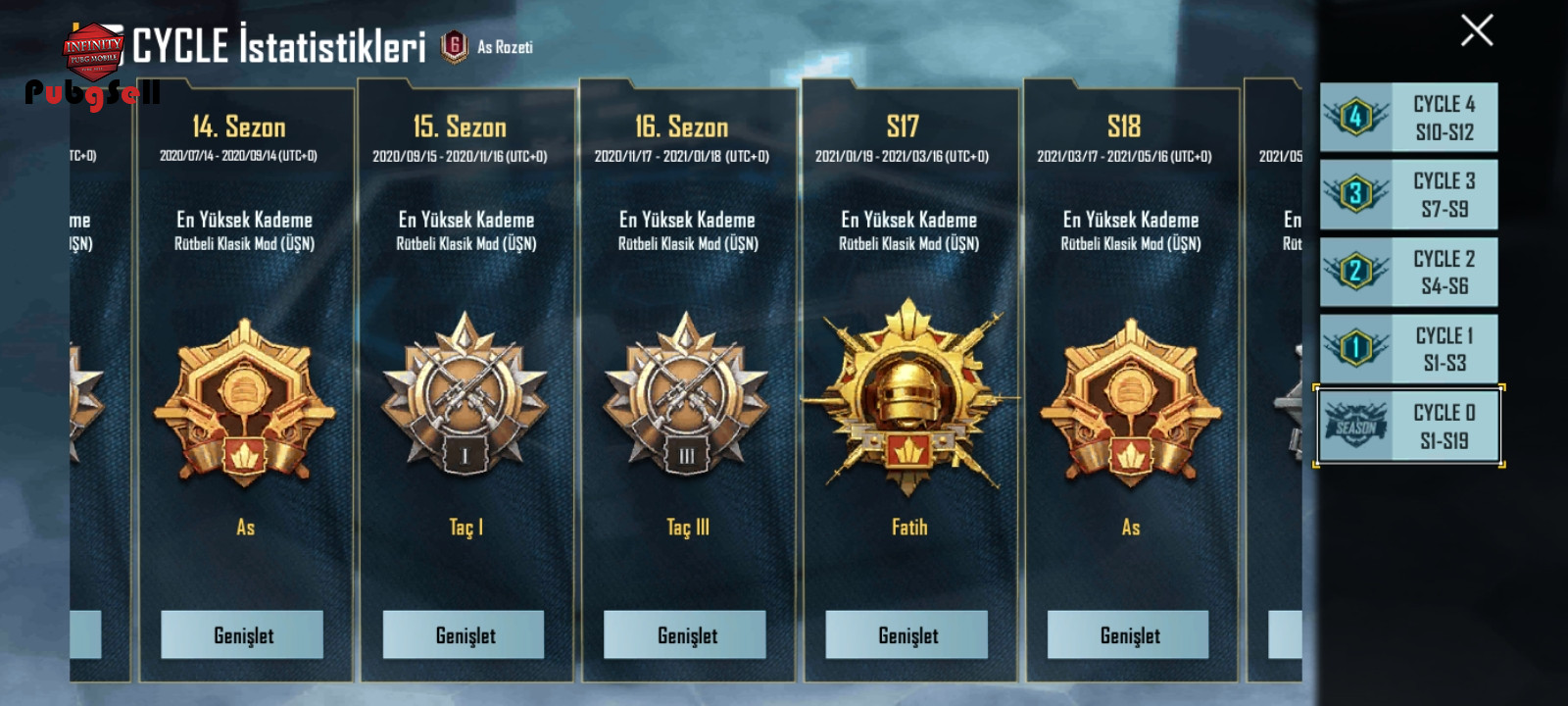Viewport: 1568px width, 706px height.
Task: Select CYCLE 0 S1-S19 tab
Action: pos(1408,426)
